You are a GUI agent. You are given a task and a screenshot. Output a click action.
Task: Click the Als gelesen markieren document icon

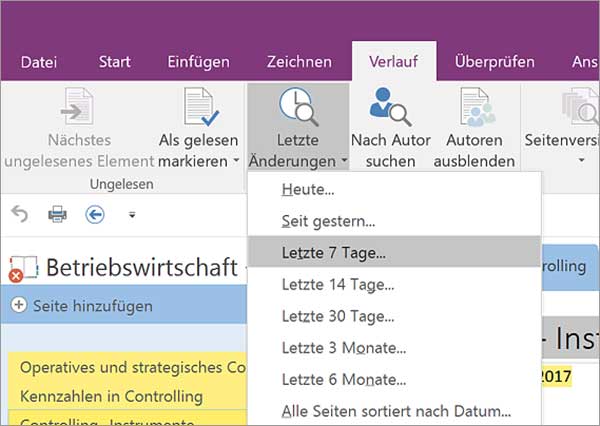click(201, 107)
